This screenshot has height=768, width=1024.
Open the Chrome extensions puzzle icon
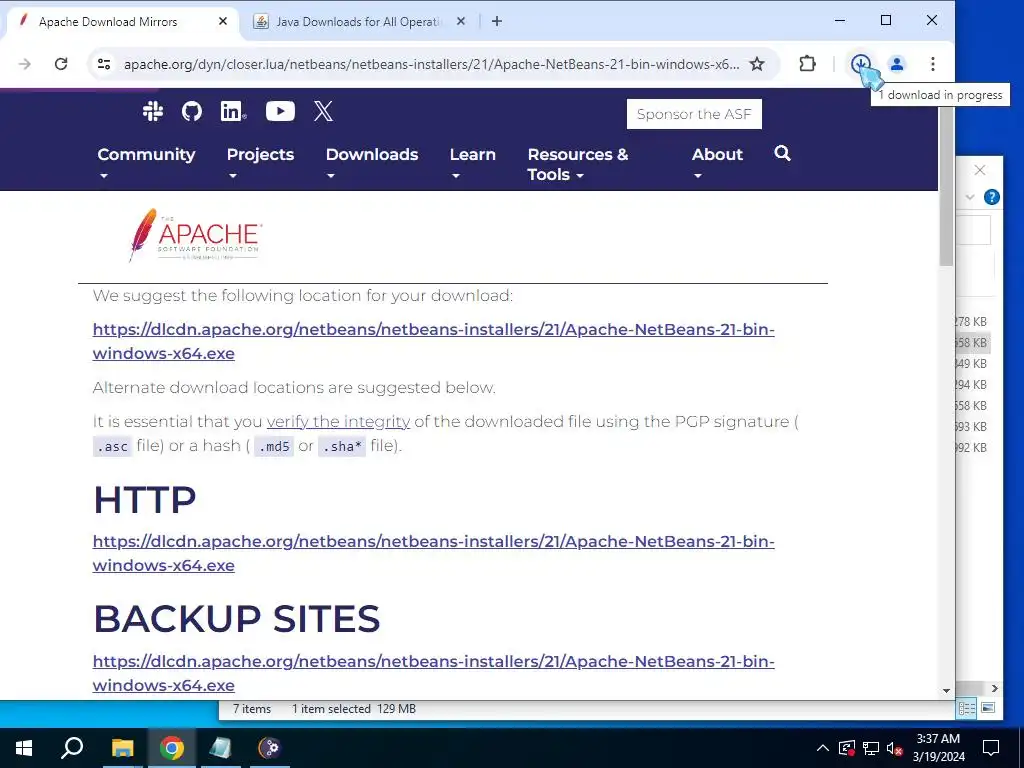(x=808, y=64)
